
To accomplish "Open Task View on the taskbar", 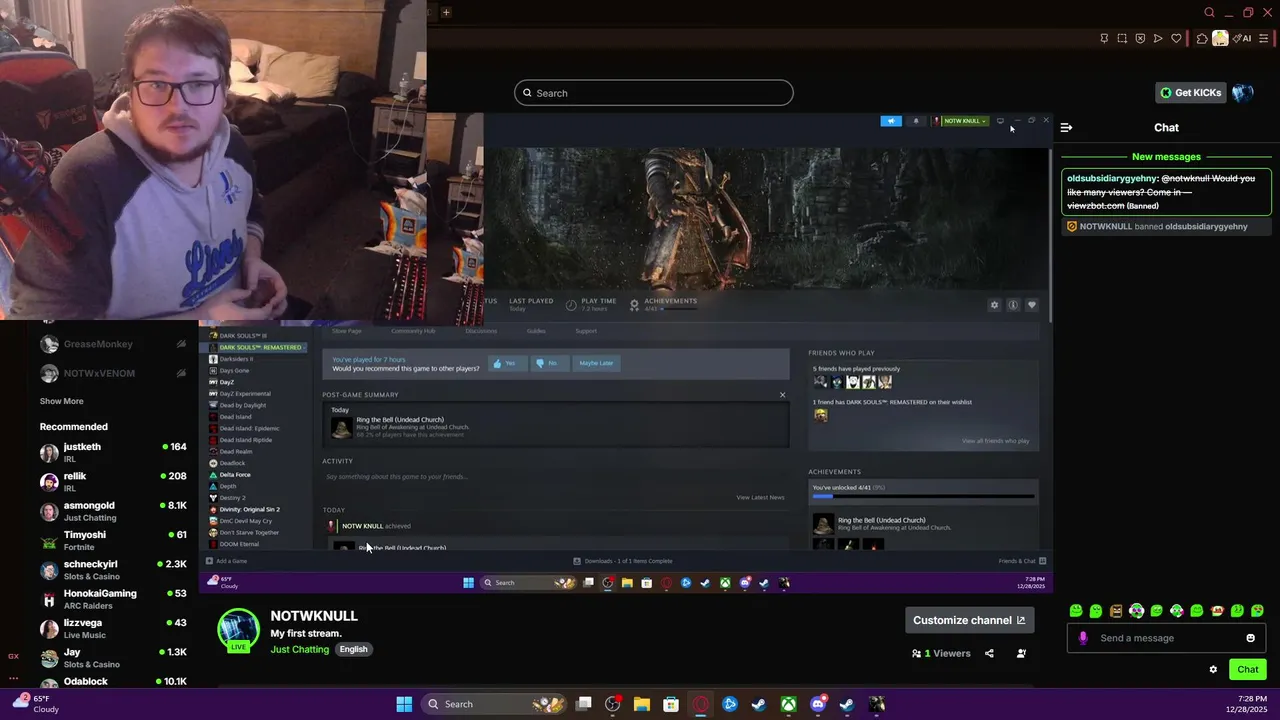I will pos(584,704).
